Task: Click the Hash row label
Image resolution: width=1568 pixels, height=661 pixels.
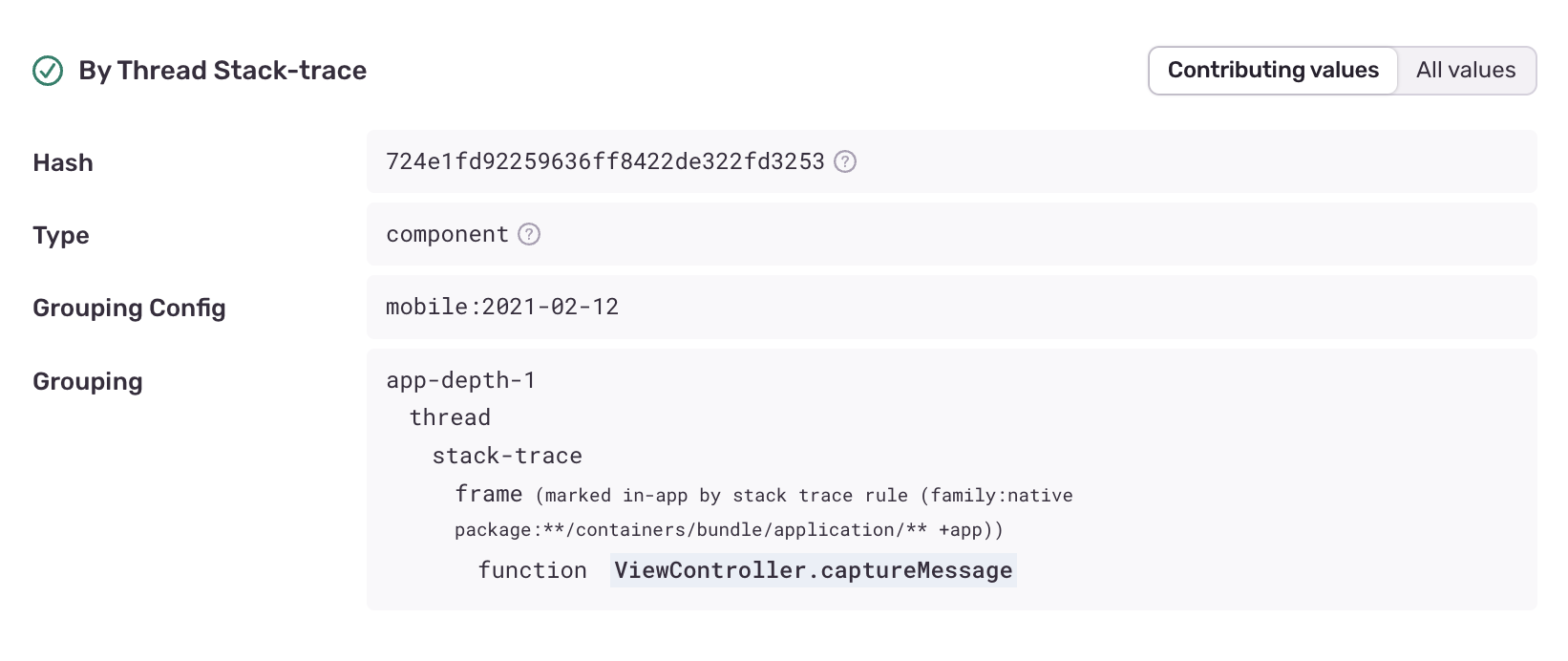Action: (x=62, y=162)
